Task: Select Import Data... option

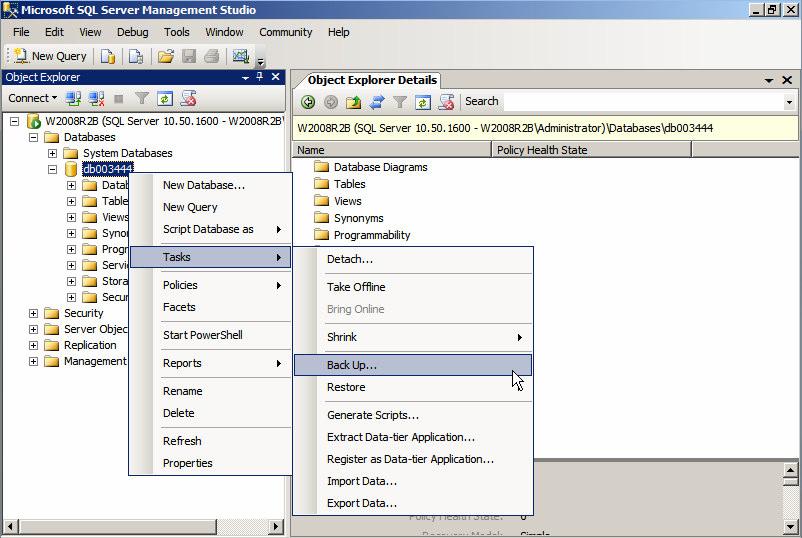Action: tap(413, 481)
